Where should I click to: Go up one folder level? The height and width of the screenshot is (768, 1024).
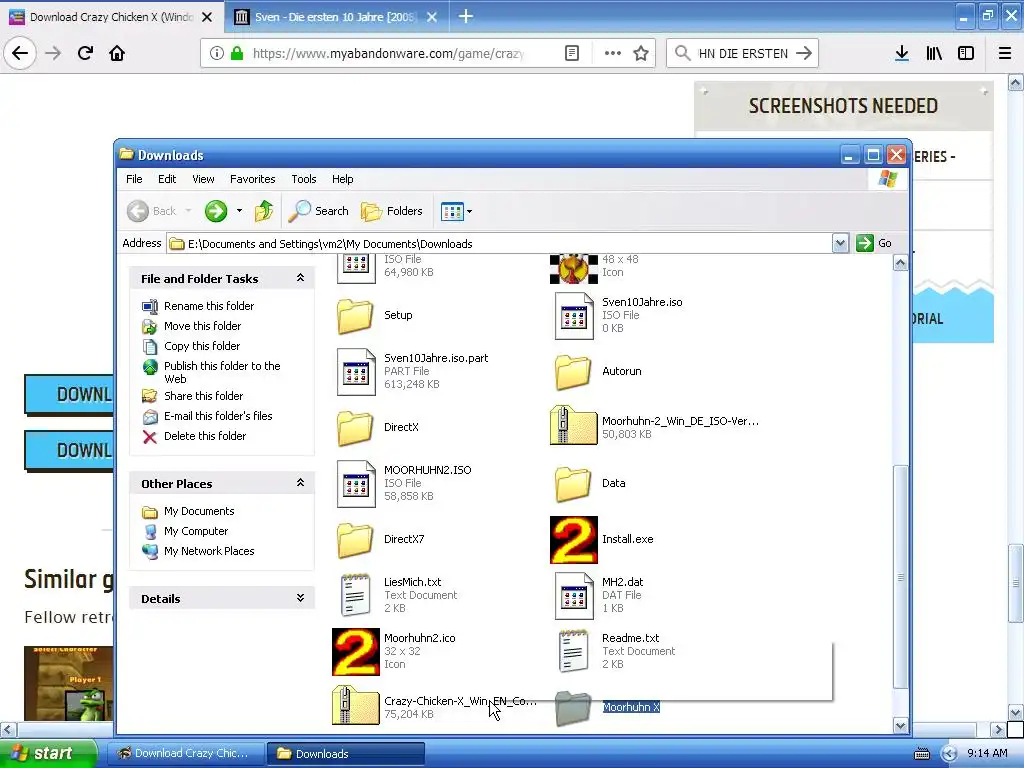click(x=264, y=211)
